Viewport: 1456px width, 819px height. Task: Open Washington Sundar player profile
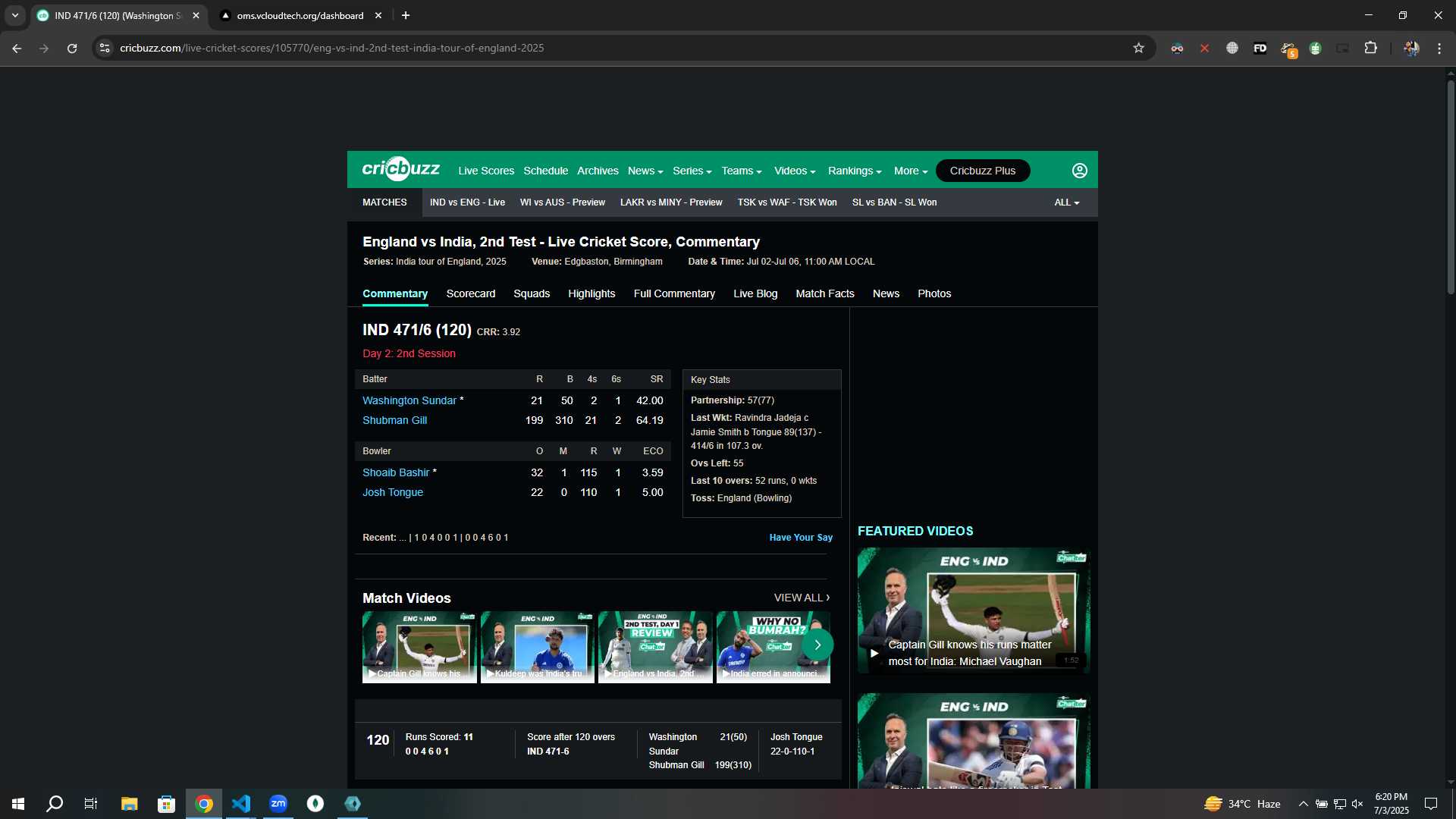click(409, 400)
